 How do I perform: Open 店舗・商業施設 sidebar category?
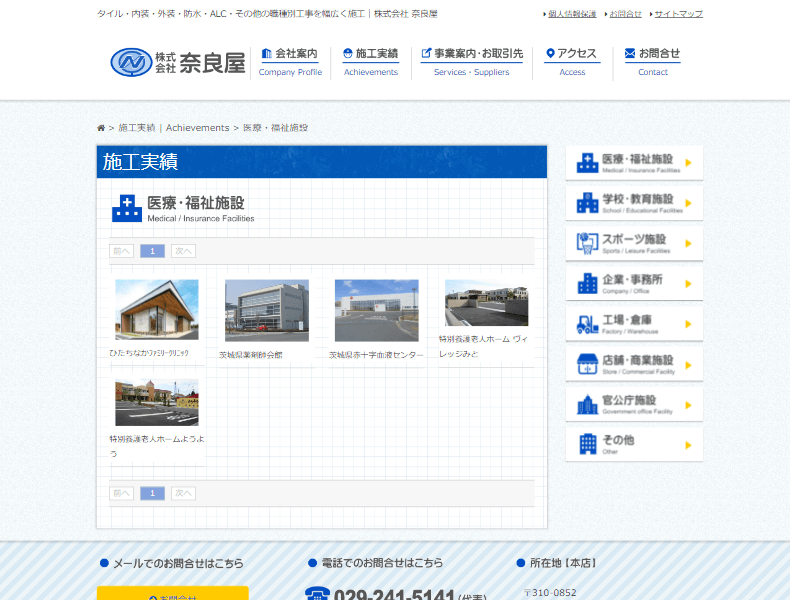coord(634,364)
